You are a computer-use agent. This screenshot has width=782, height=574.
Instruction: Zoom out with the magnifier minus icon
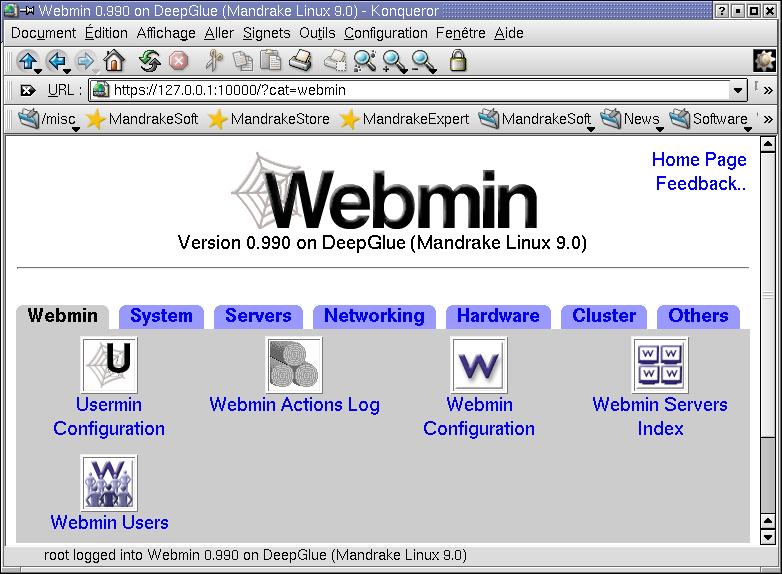[x=424, y=61]
